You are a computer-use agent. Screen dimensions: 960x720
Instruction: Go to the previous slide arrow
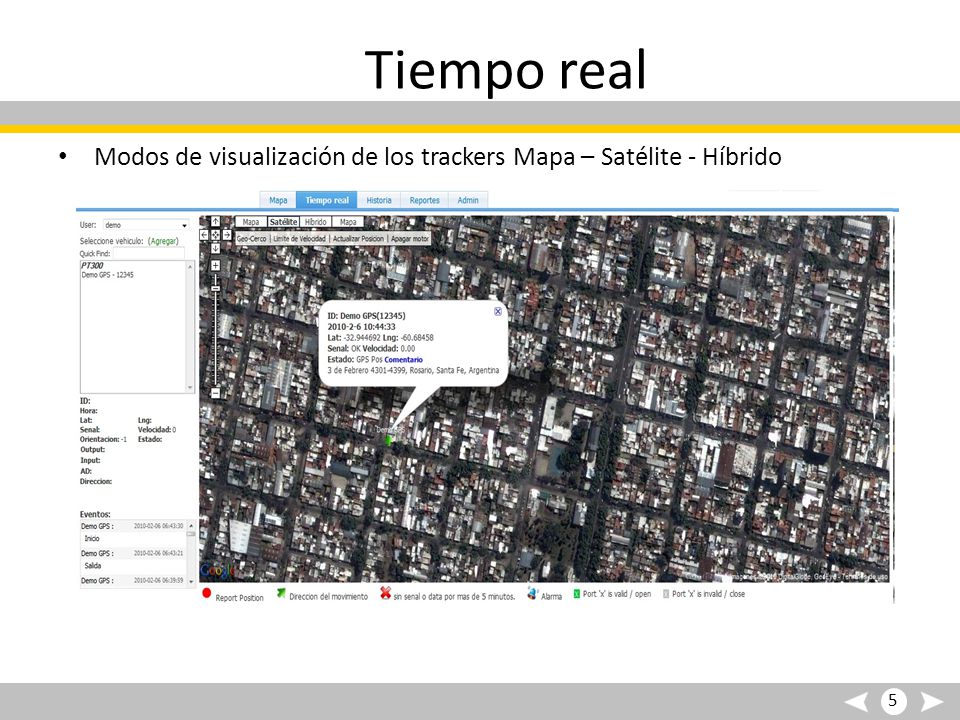[x=857, y=702]
